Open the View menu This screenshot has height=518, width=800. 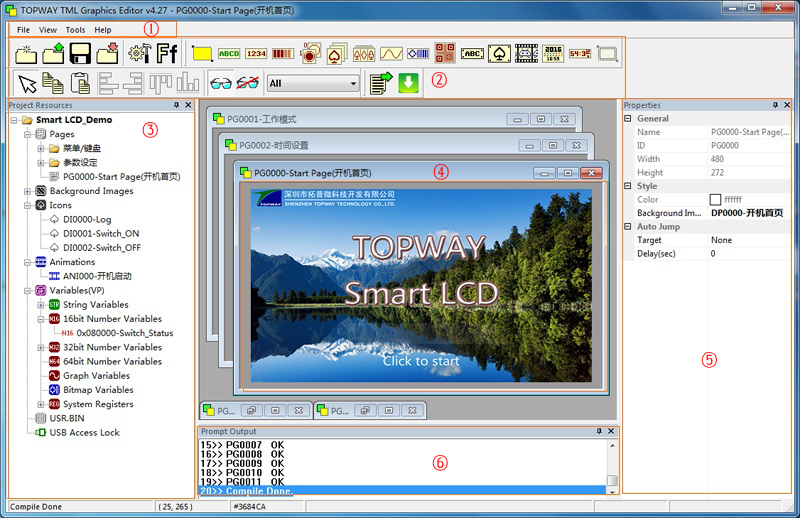point(48,30)
